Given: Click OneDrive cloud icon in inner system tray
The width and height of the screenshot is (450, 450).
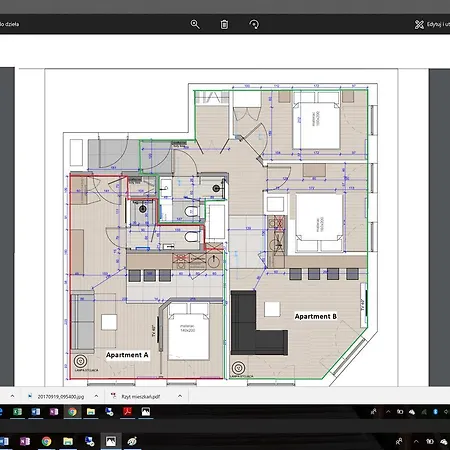Looking at the screenshot, I should tap(412, 412).
